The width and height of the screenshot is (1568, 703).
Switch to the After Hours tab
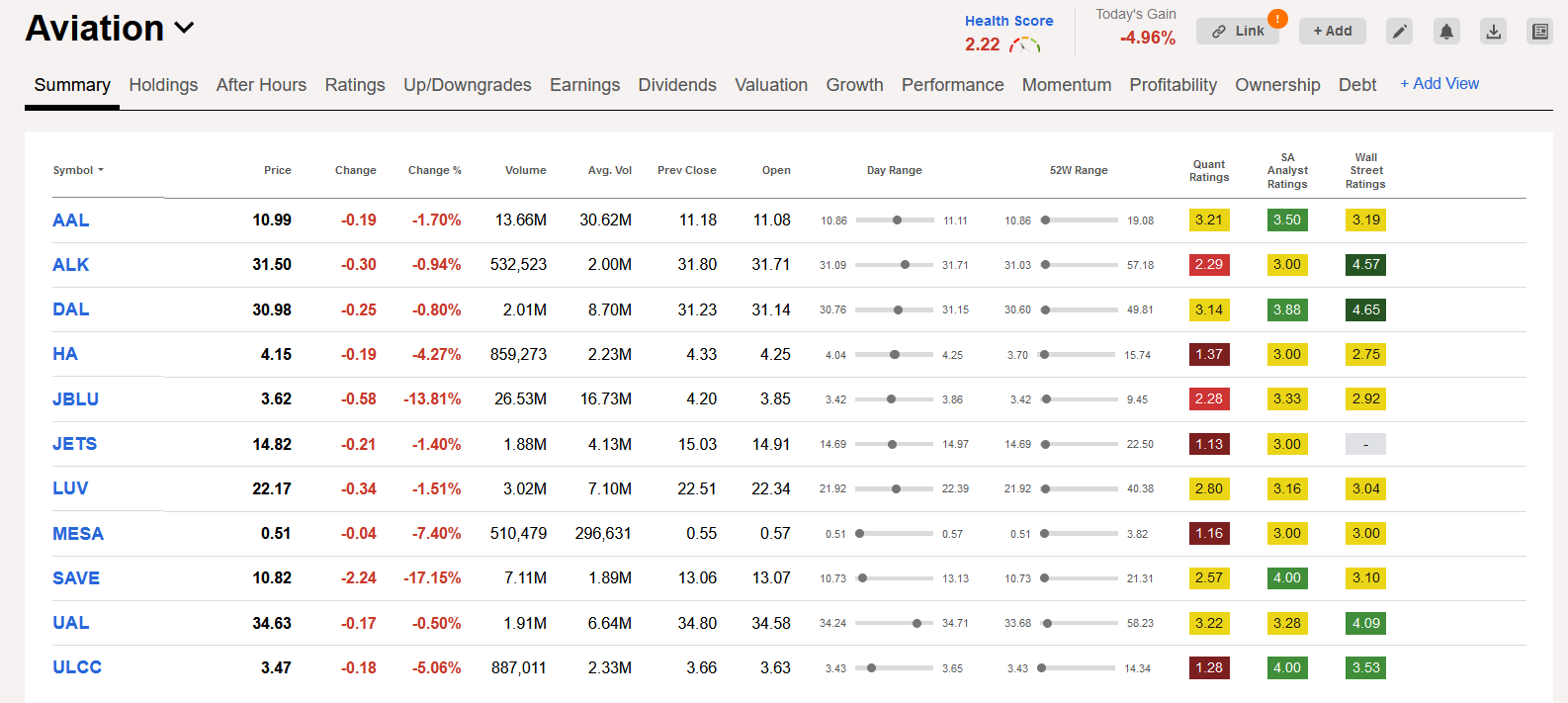pos(261,85)
